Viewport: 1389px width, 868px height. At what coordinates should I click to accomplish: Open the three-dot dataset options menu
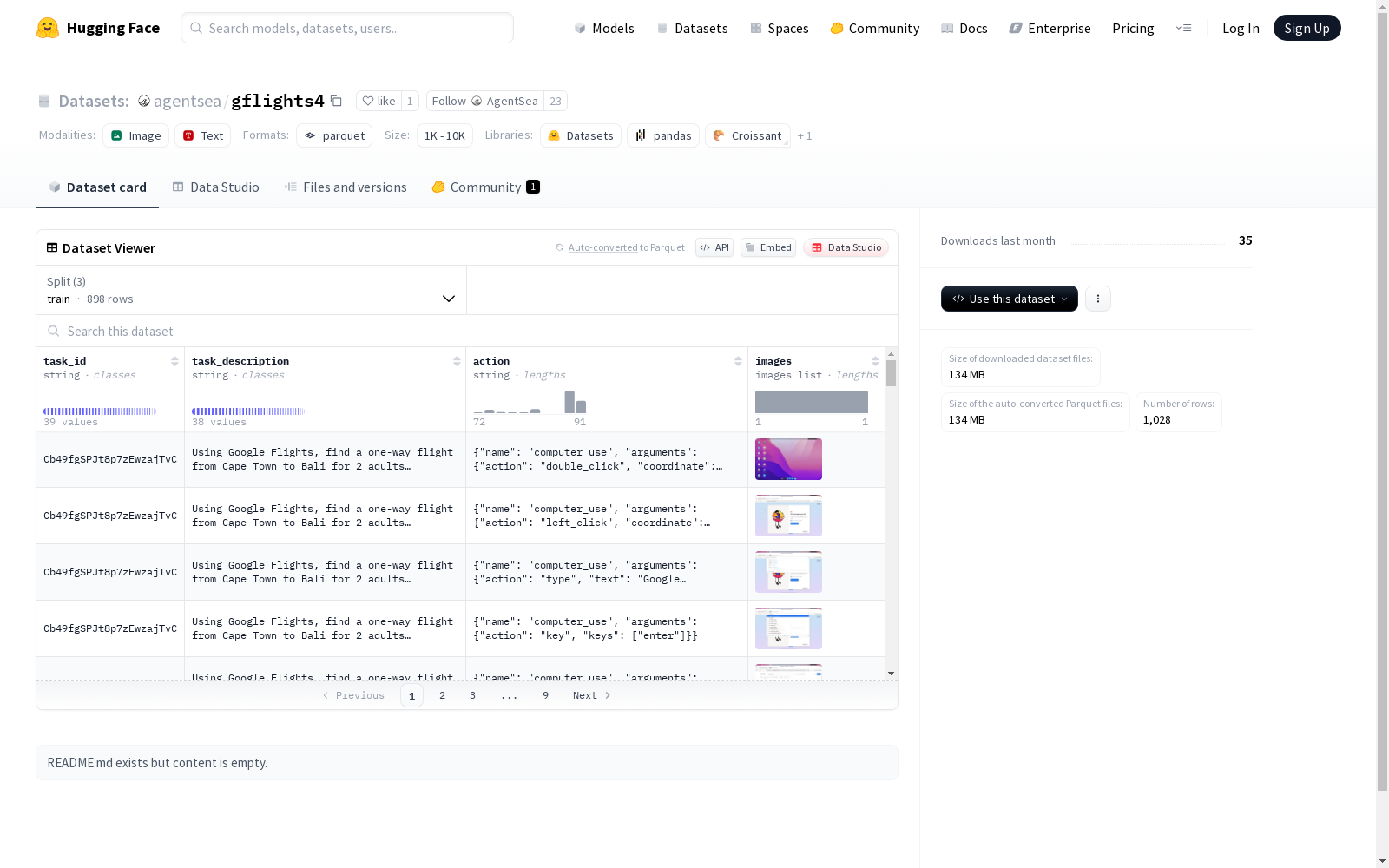pos(1098,299)
